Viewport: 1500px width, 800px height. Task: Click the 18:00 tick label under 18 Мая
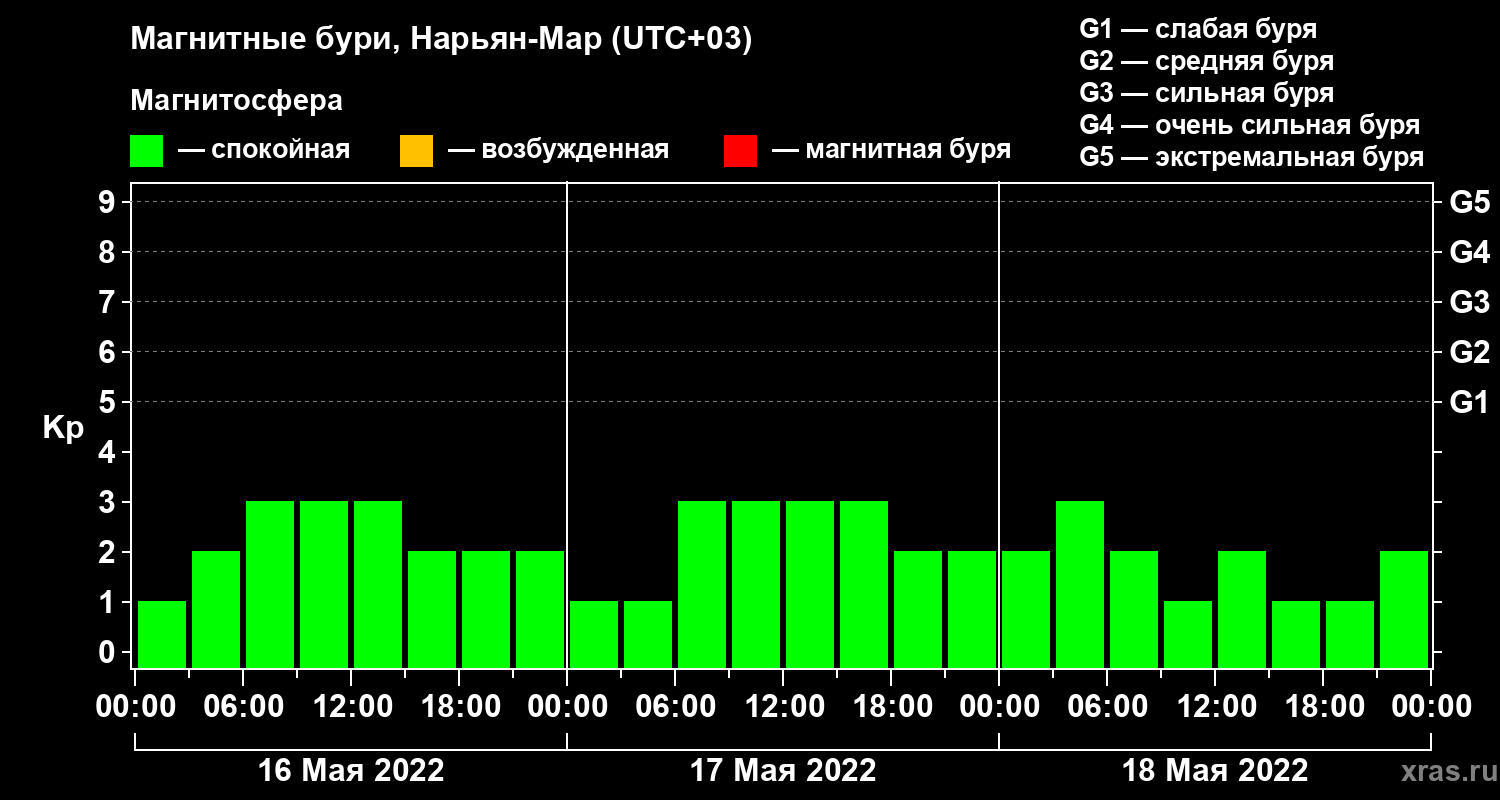click(1323, 707)
